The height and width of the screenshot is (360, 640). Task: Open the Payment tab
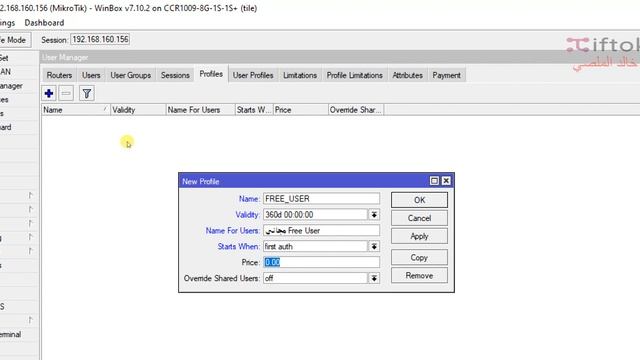[x=447, y=75]
